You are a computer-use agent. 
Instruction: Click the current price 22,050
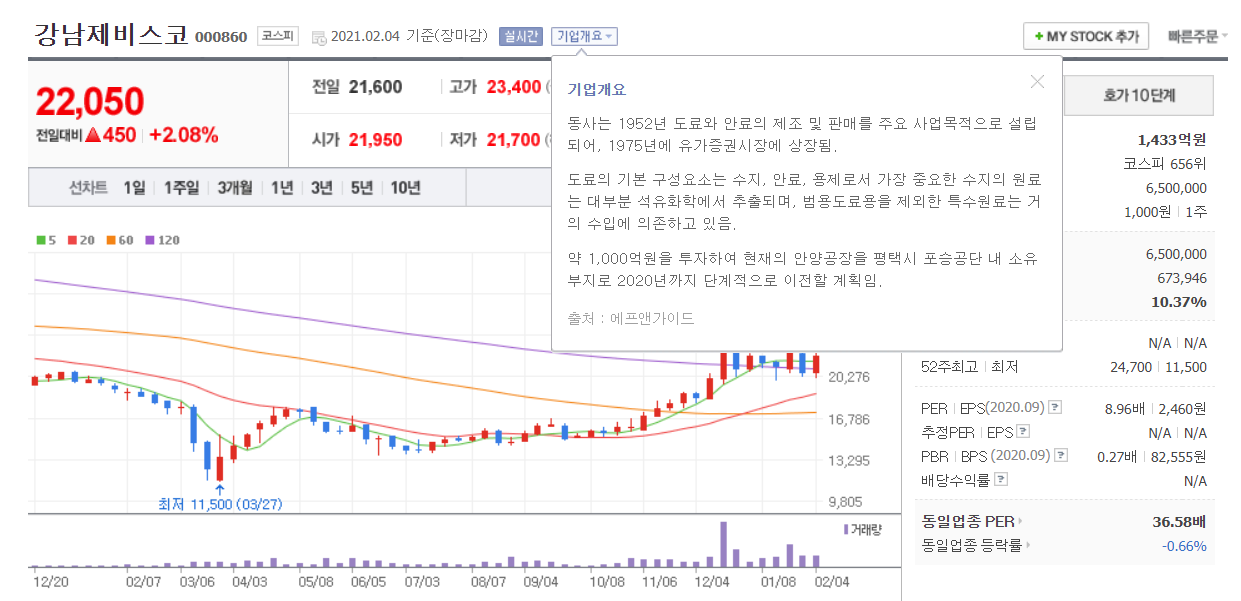(90, 101)
